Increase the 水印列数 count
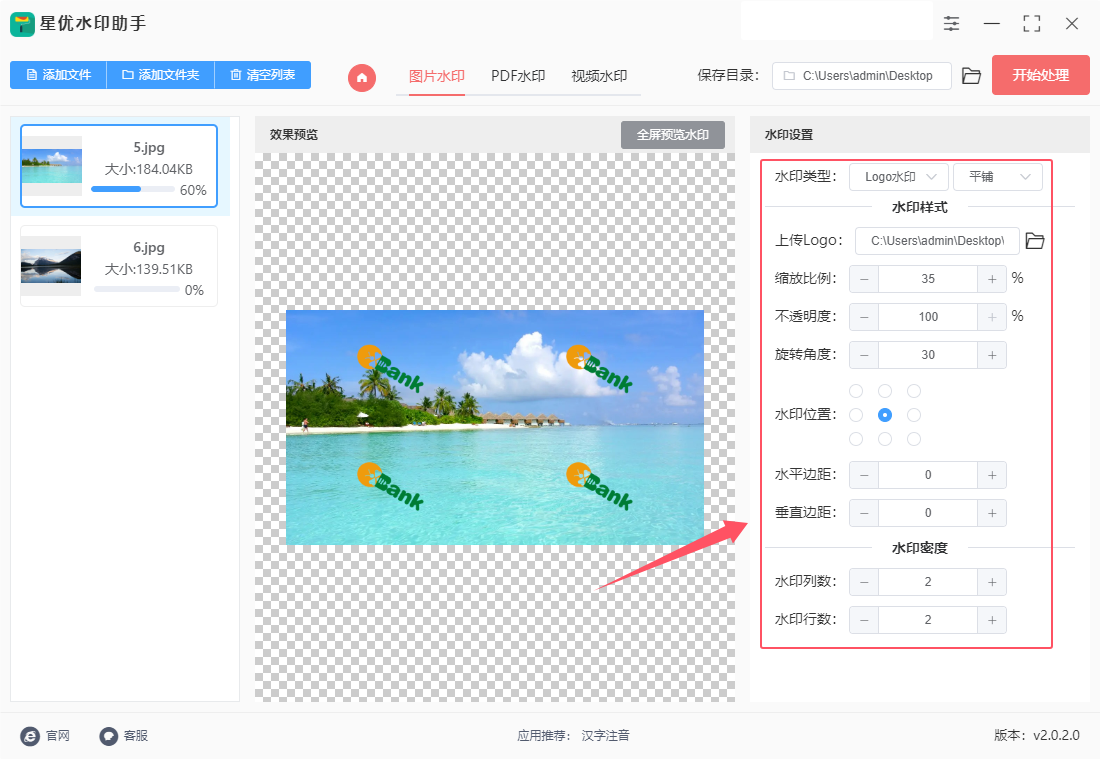Screen dimensions: 1100x760 point(992,582)
